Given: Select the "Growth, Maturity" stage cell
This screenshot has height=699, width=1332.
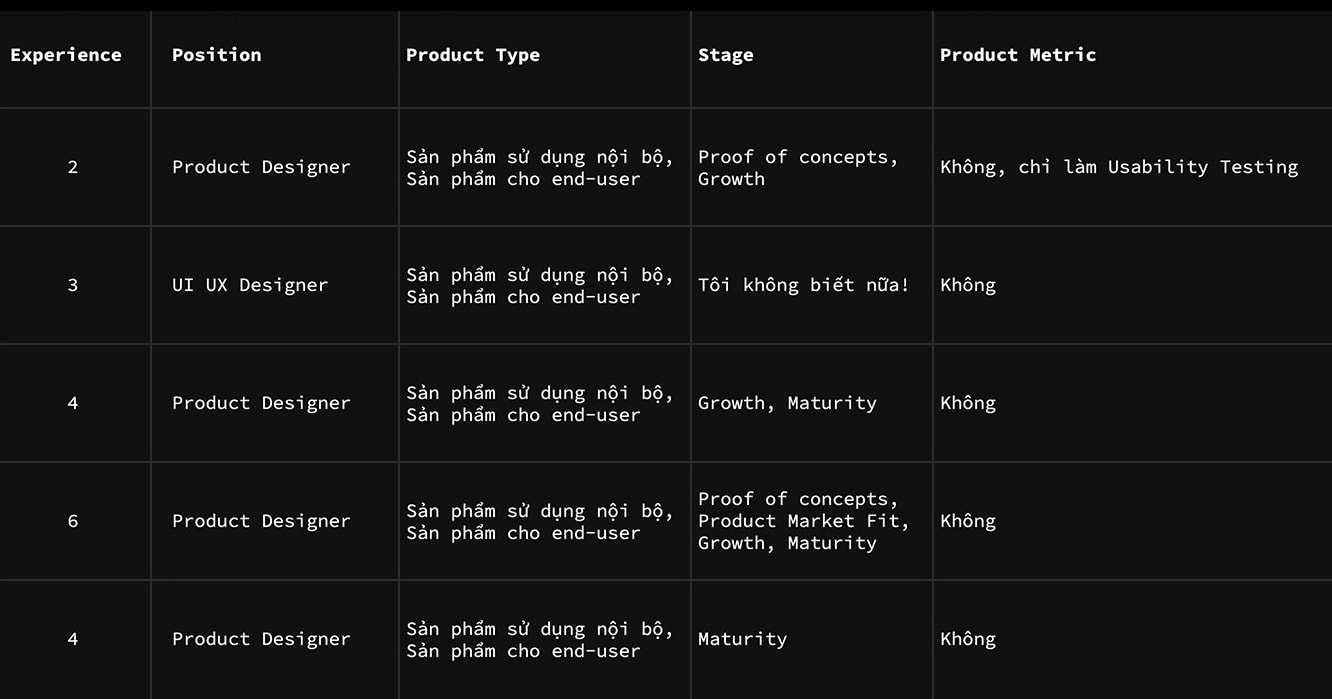Looking at the screenshot, I should point(786,403).
